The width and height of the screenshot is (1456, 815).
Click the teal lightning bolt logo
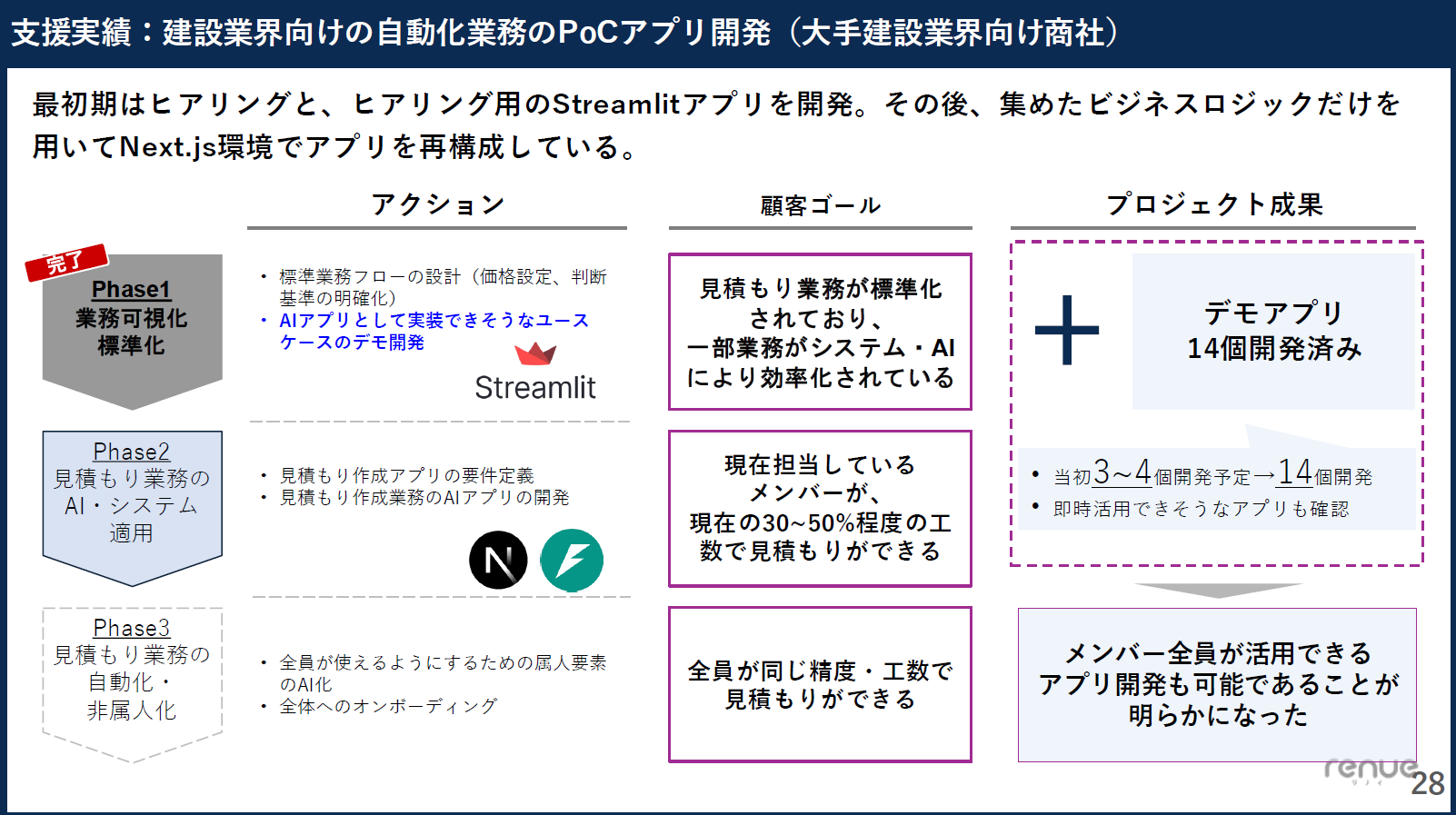(x=572, y=561)
